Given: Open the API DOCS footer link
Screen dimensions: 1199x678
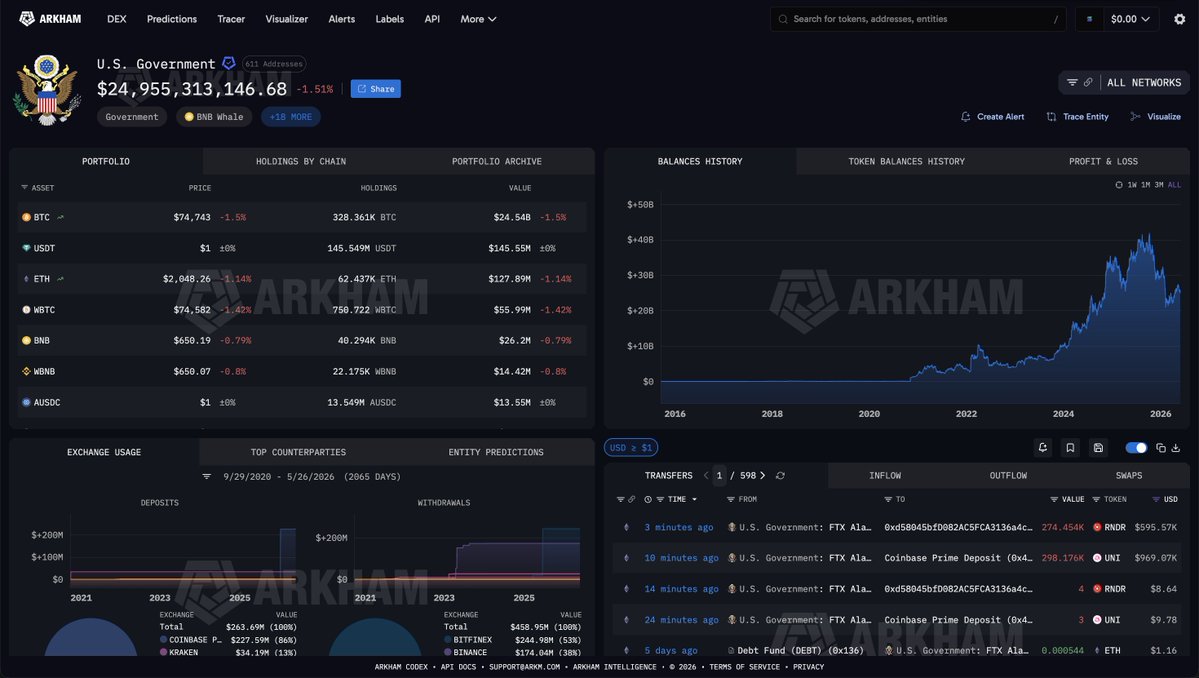Looking at the screenshot, I should pos(458,667).
